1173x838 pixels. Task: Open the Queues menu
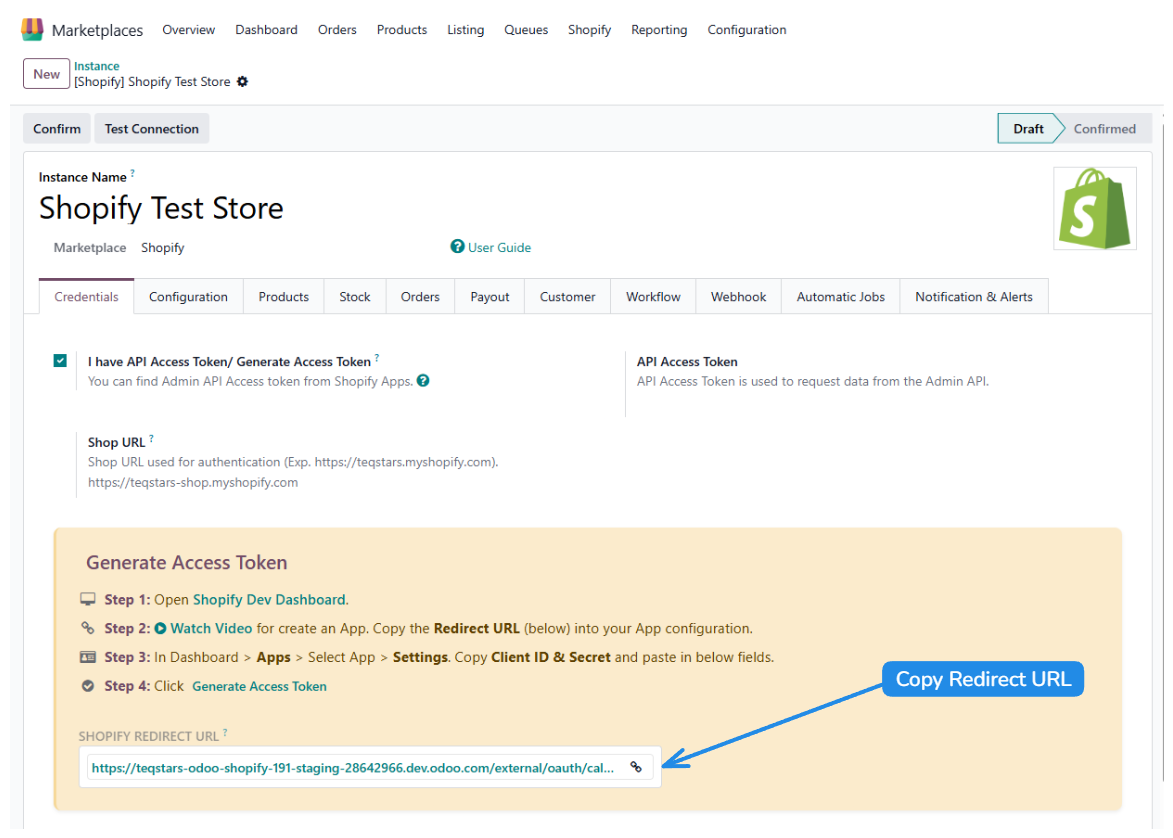pyautogui.click(x=526, y=30)
